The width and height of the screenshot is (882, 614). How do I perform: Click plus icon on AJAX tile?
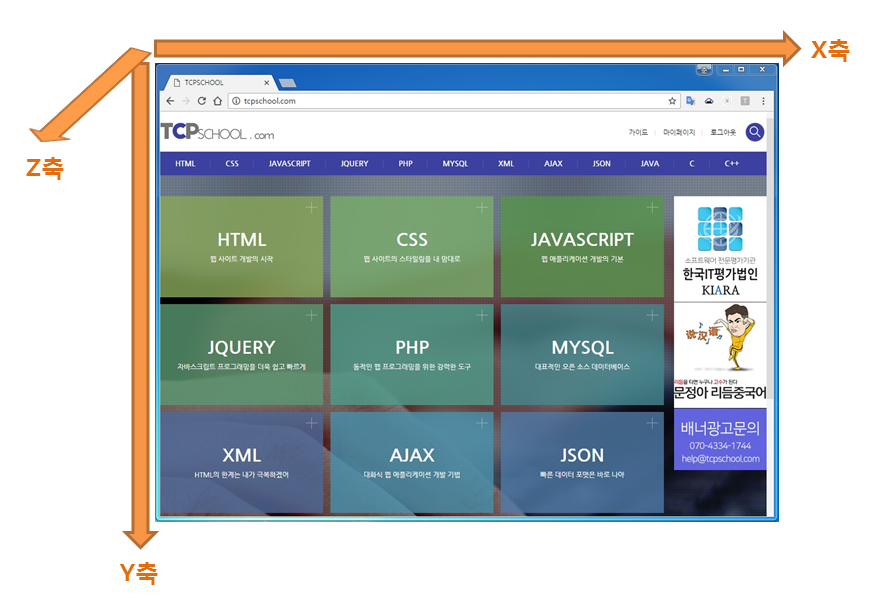click(x=482, y=423)
